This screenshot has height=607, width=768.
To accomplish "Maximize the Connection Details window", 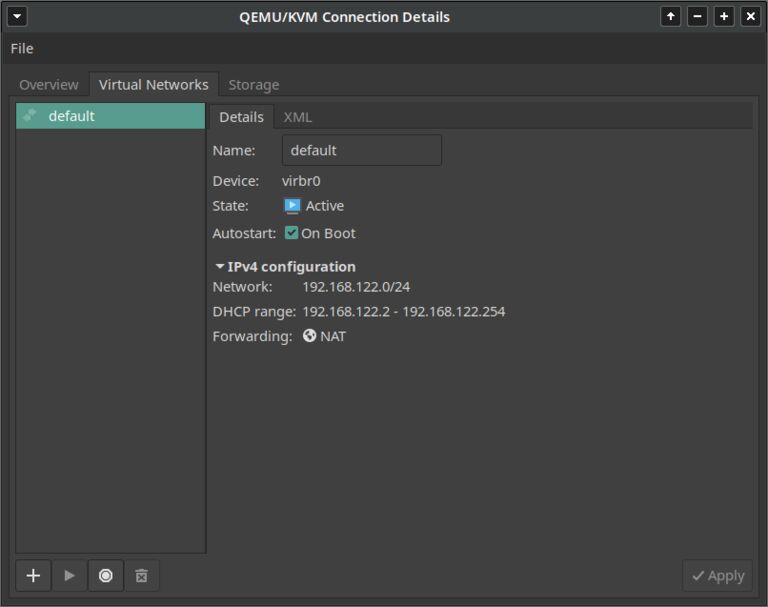I will coord(724,17).
